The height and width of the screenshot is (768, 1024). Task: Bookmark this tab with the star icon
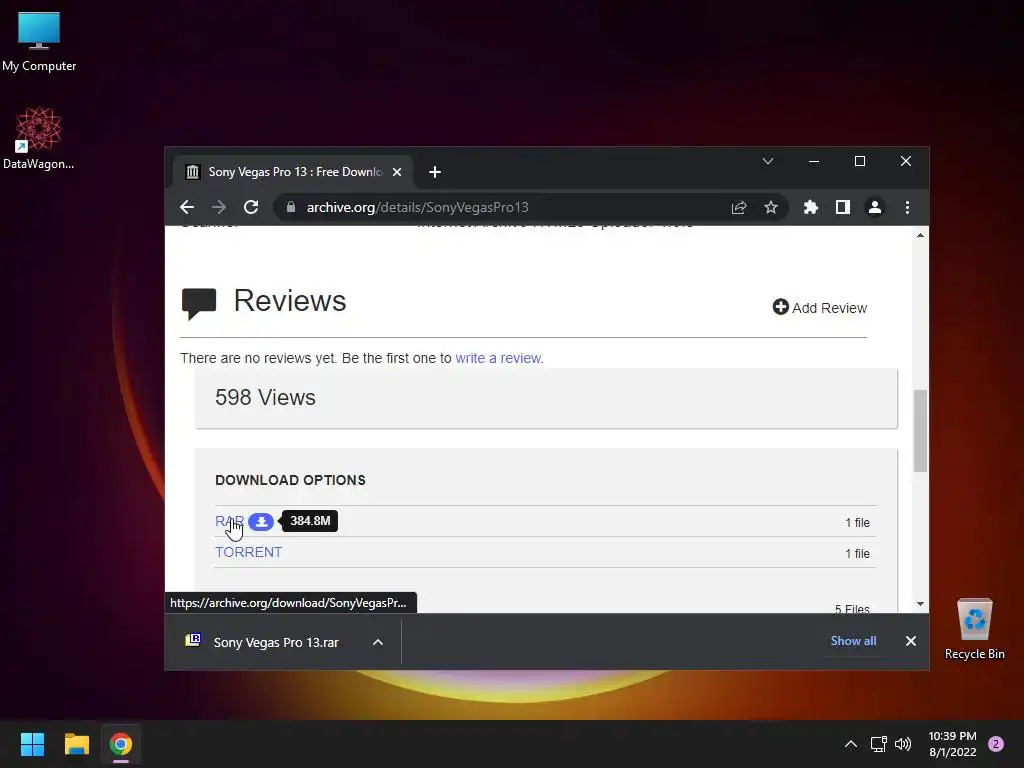click(771, 207)
